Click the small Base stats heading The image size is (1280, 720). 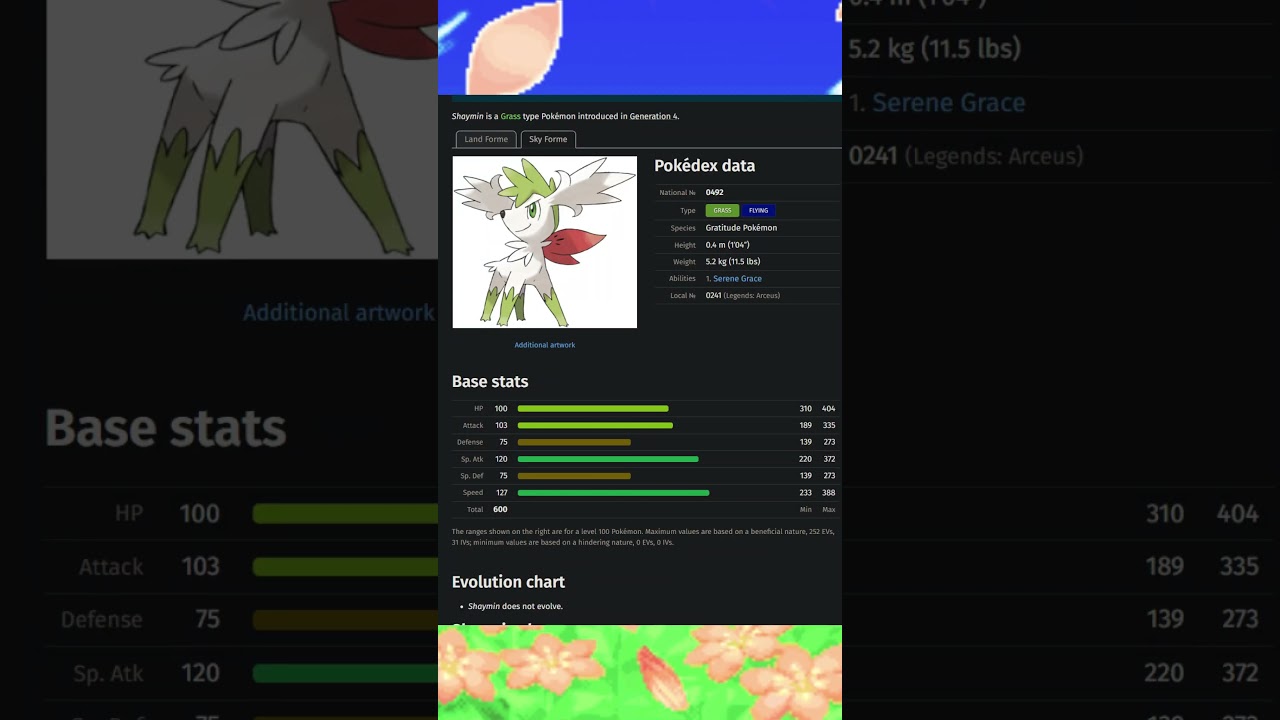click(x=490, y=382)
